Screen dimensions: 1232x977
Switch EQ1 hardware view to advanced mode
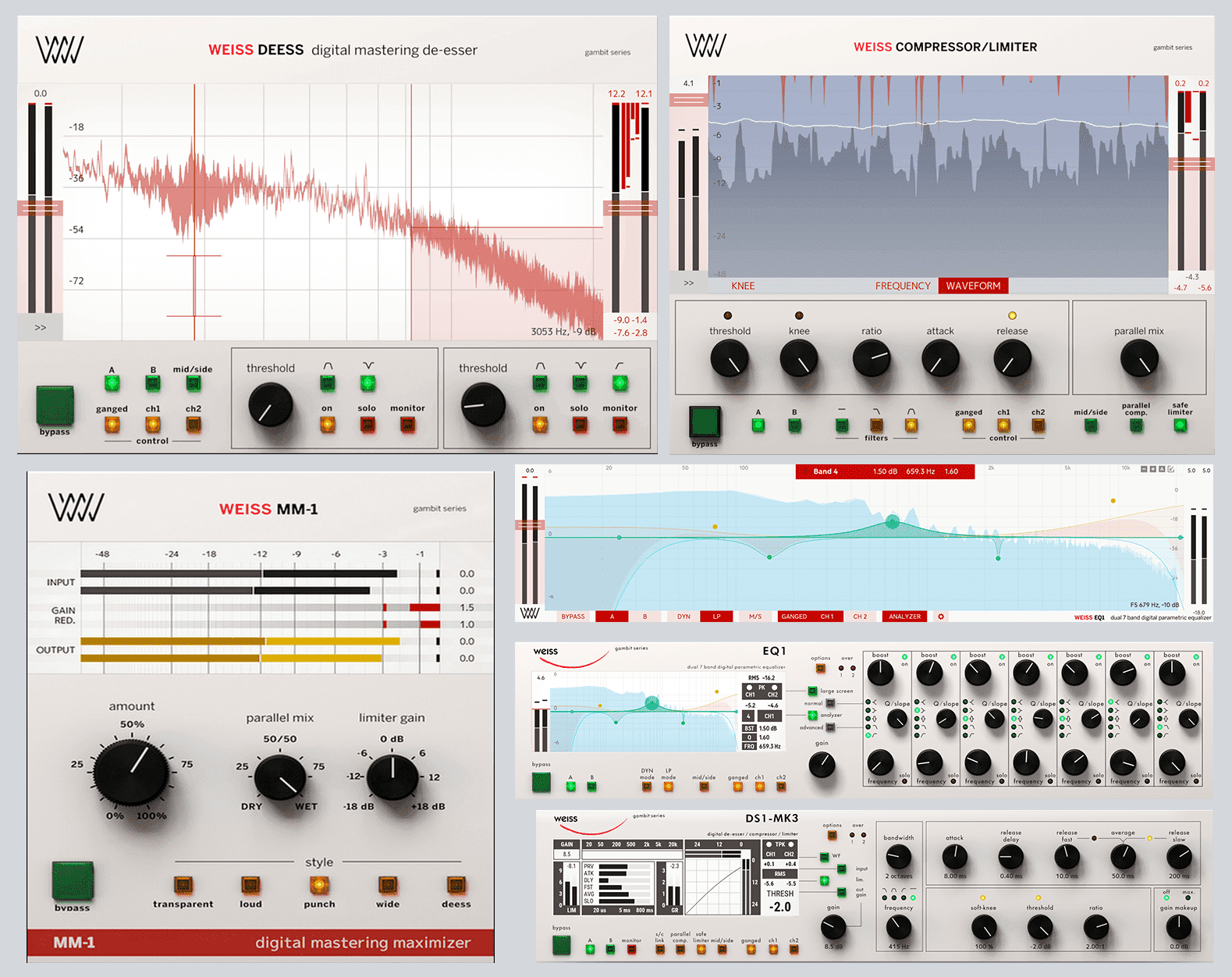click(x=830, y=727)
